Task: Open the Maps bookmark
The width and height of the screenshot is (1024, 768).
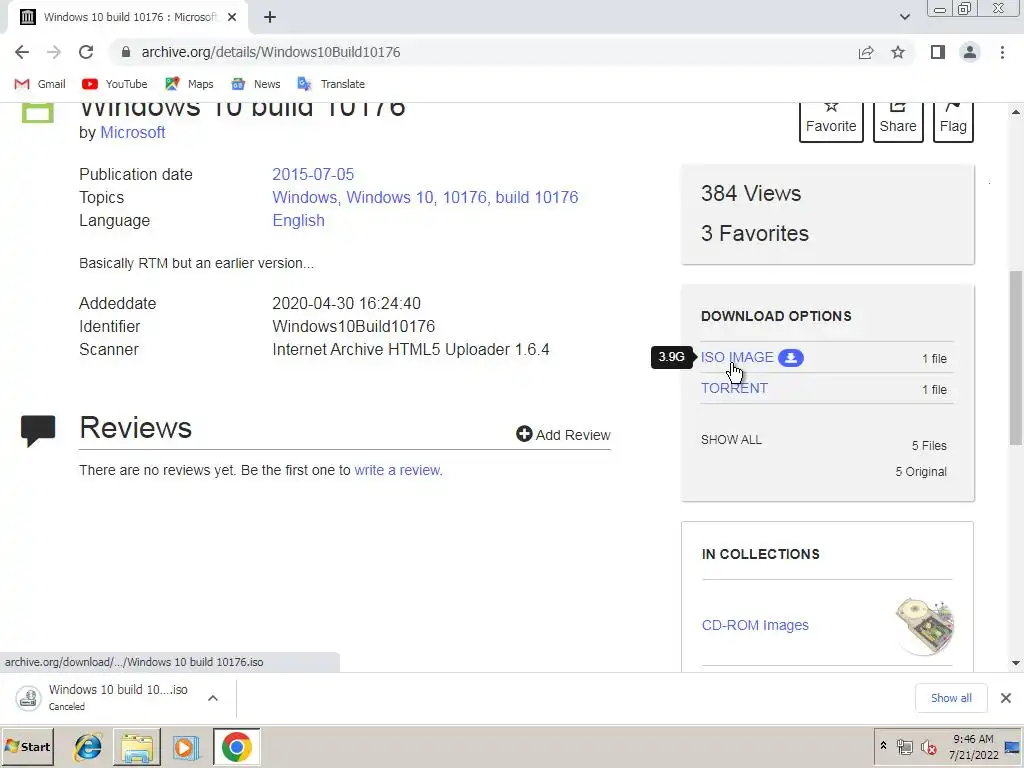Action: pyautogui.click(x=189, y=84)
